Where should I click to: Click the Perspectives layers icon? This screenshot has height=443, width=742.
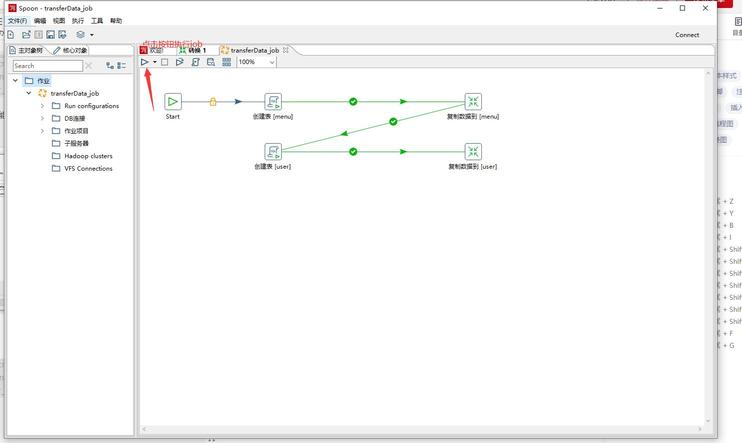click(80, 35)
